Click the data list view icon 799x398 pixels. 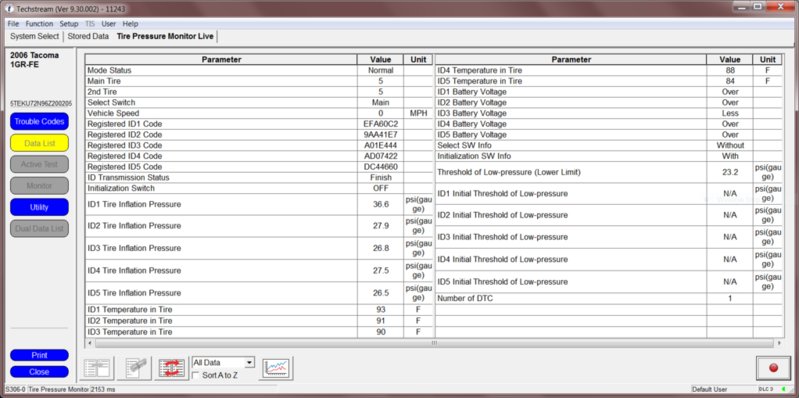tap(97, 368)
